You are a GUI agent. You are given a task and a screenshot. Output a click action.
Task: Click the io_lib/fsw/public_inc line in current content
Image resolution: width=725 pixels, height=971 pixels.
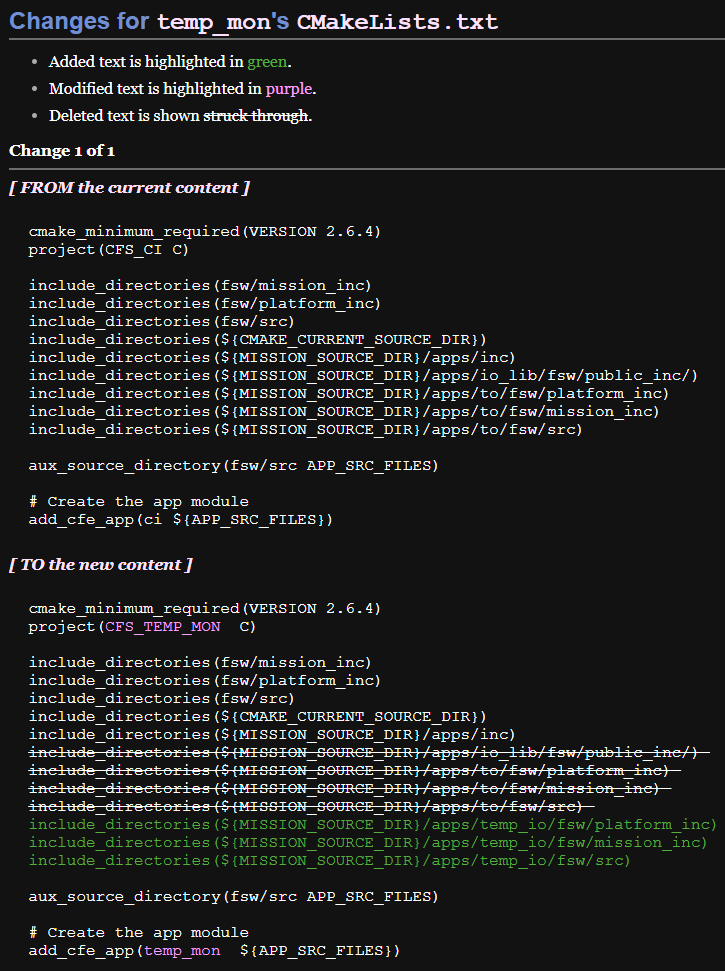(x=362, y=376)
